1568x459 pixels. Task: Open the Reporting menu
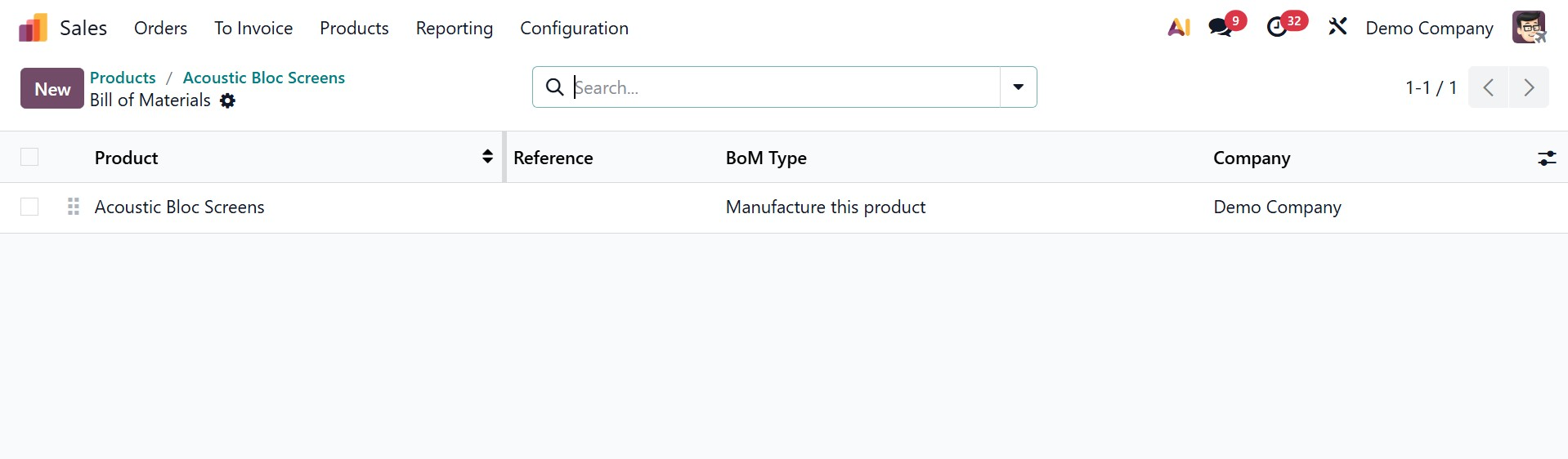[454, 28]
